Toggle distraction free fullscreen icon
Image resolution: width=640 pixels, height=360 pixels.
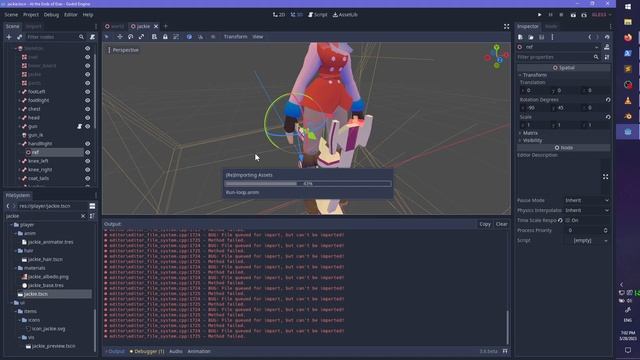pyautogui.click(x=506, y=26)
